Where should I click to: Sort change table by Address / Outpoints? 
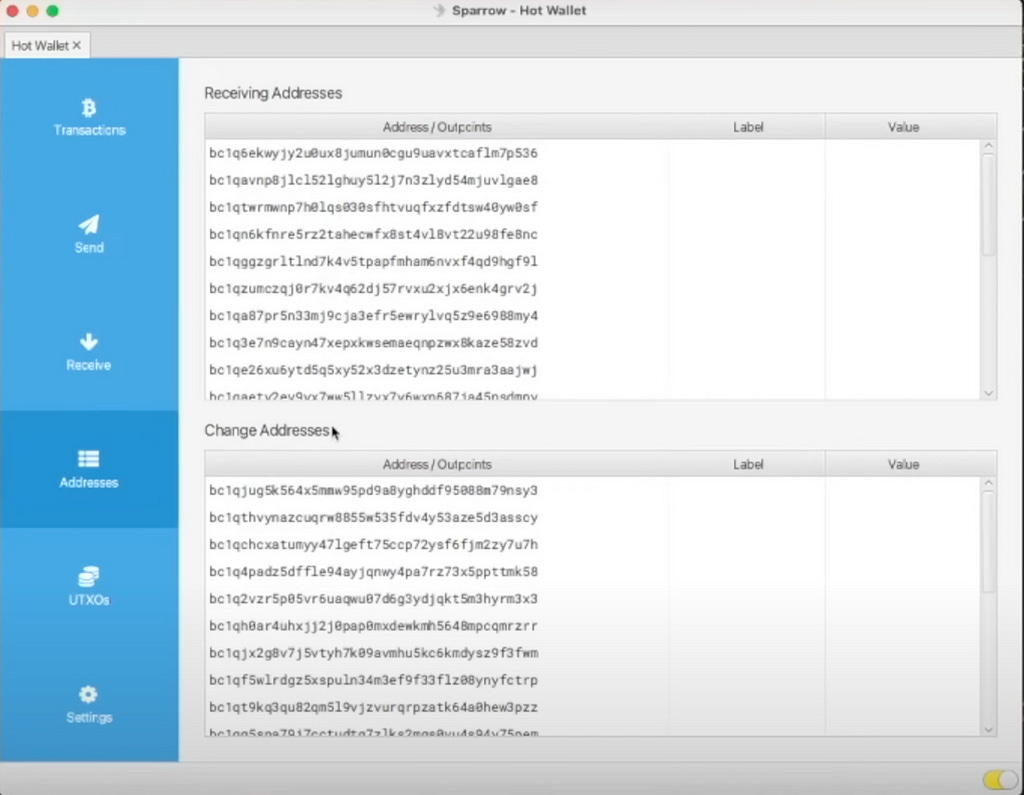click(436, 464)
